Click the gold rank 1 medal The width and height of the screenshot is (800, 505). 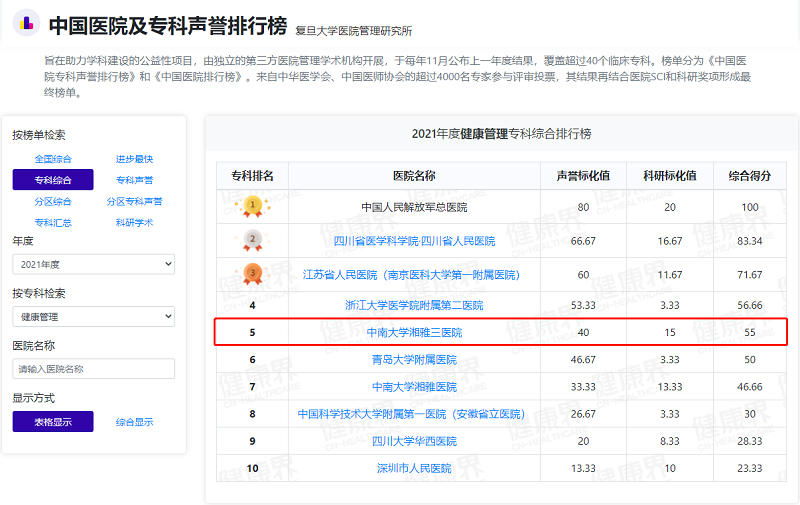(252, 206)
